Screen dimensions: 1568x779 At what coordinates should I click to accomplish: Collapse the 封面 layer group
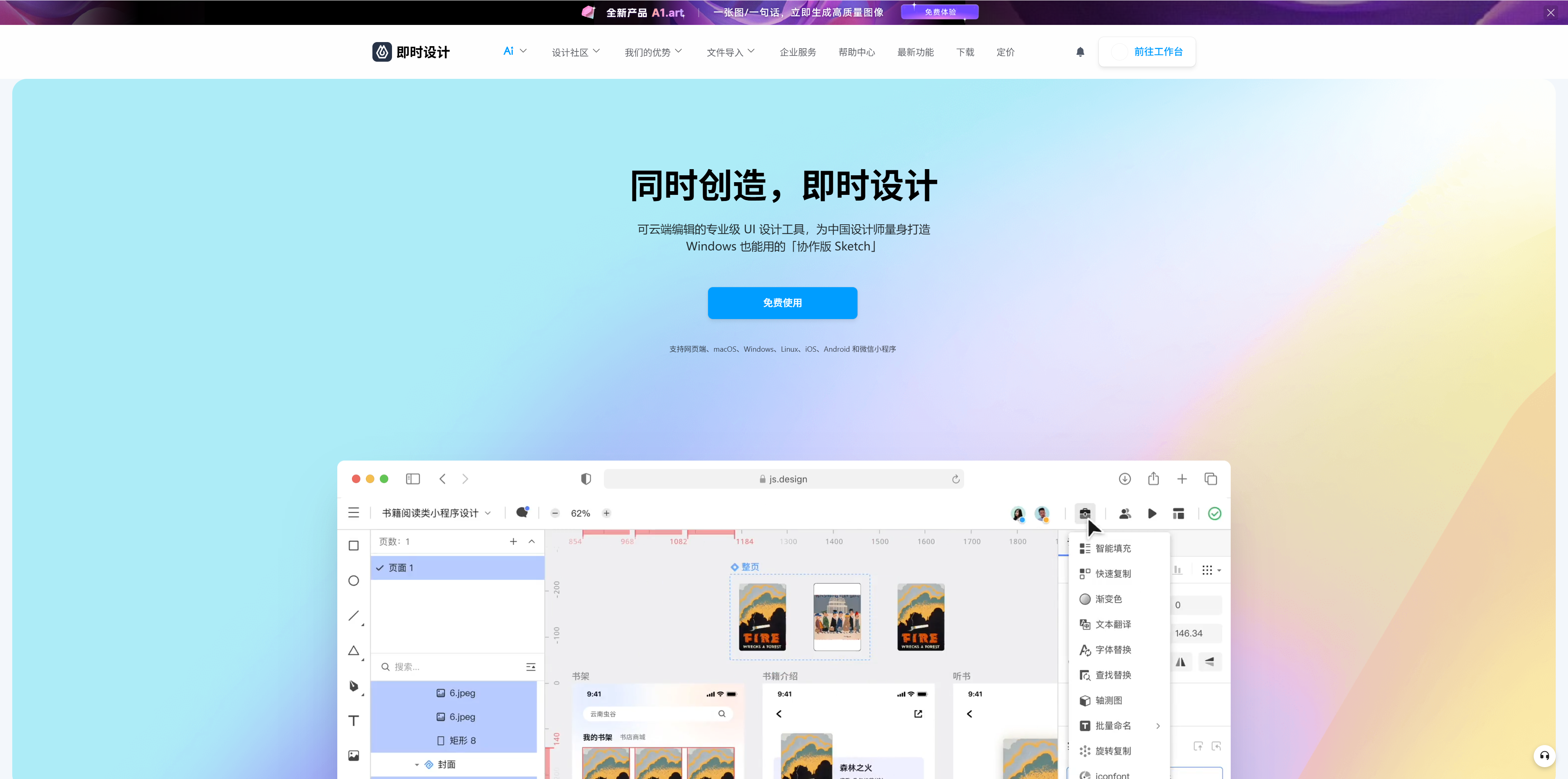417,764
